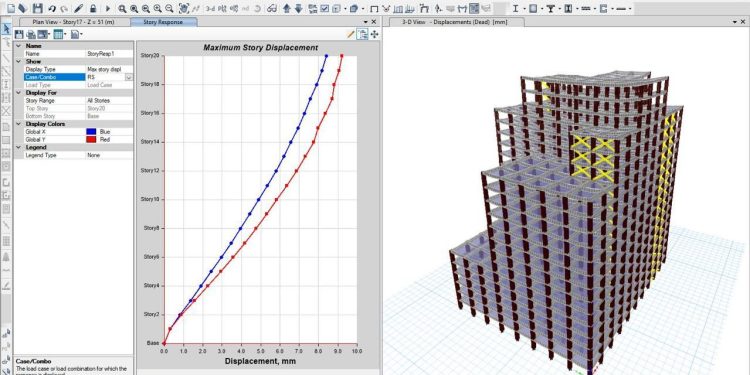Open the 3-D View window options arrow
Image resolution: width=750 pixels, height=375 pixels.
coord(735,22)
